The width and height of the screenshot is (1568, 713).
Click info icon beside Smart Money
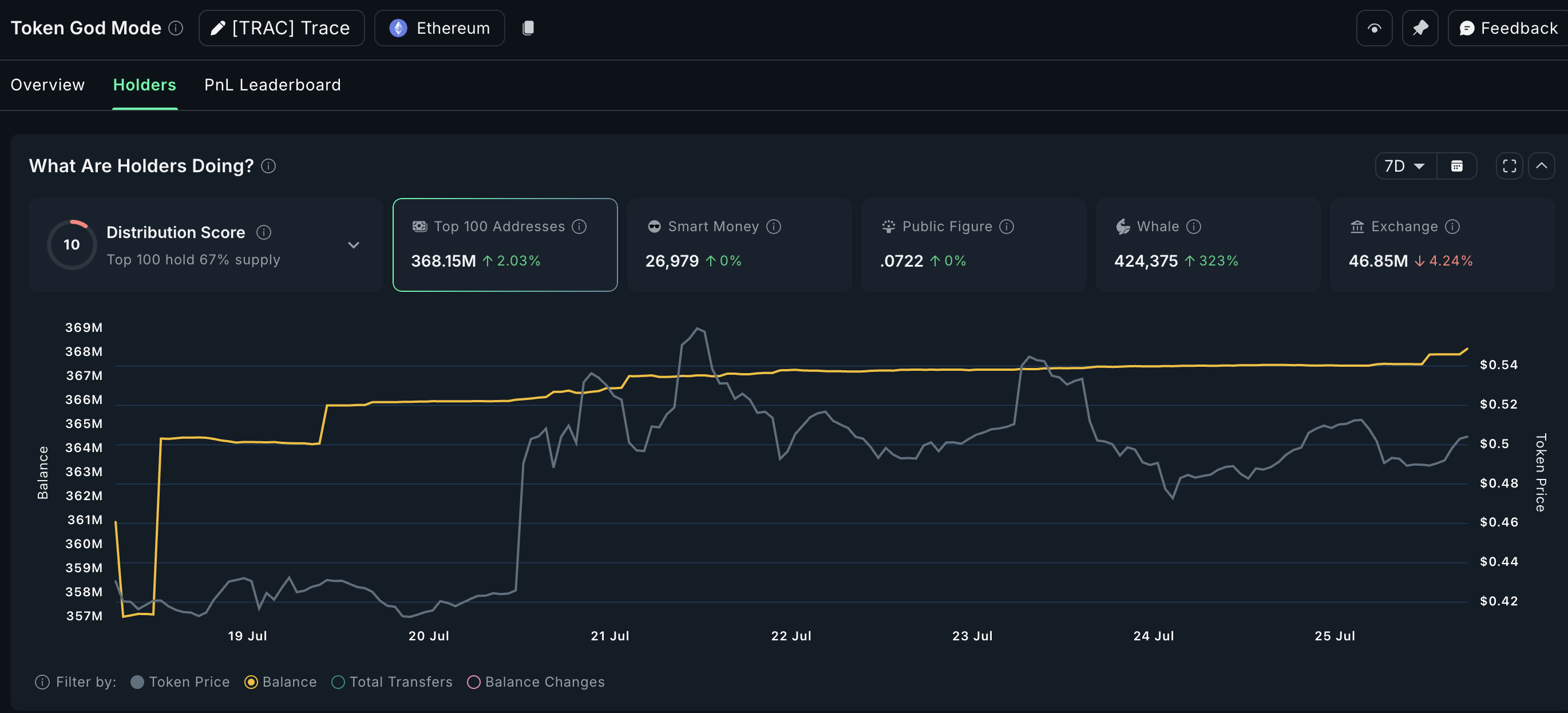click(x=773, y=227)
